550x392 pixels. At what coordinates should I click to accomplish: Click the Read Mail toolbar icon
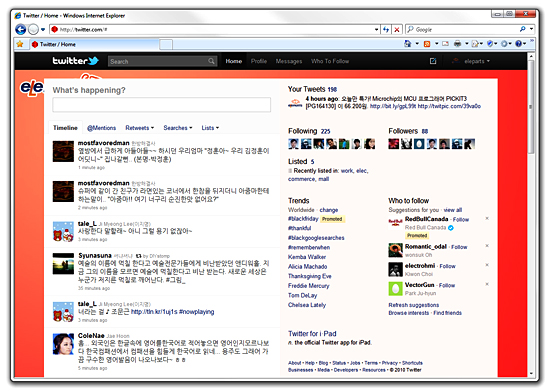point(445,44)
